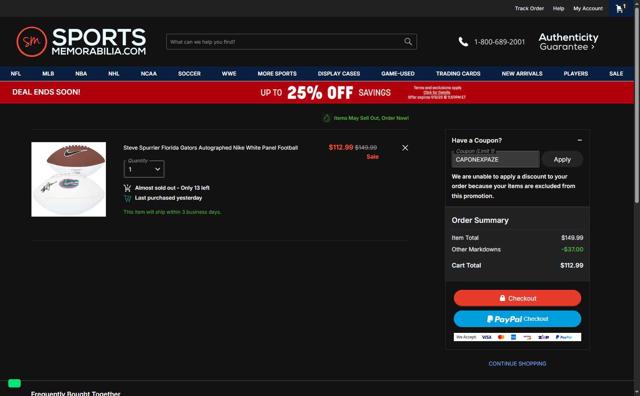Focus the coupon code input field

point(495,159)
